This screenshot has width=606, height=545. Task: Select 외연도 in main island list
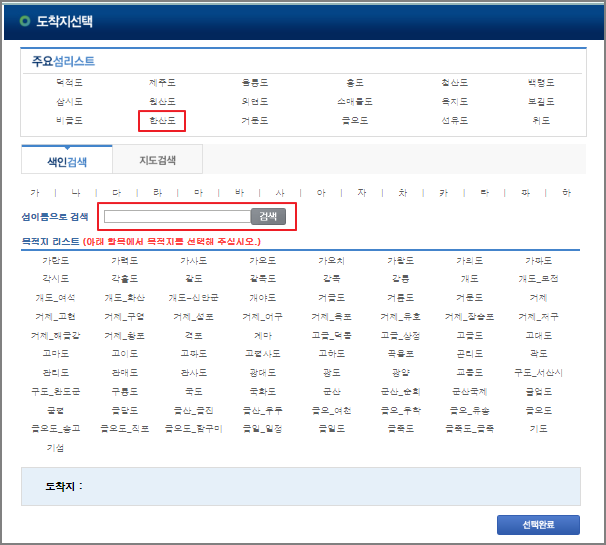[255, 102]
